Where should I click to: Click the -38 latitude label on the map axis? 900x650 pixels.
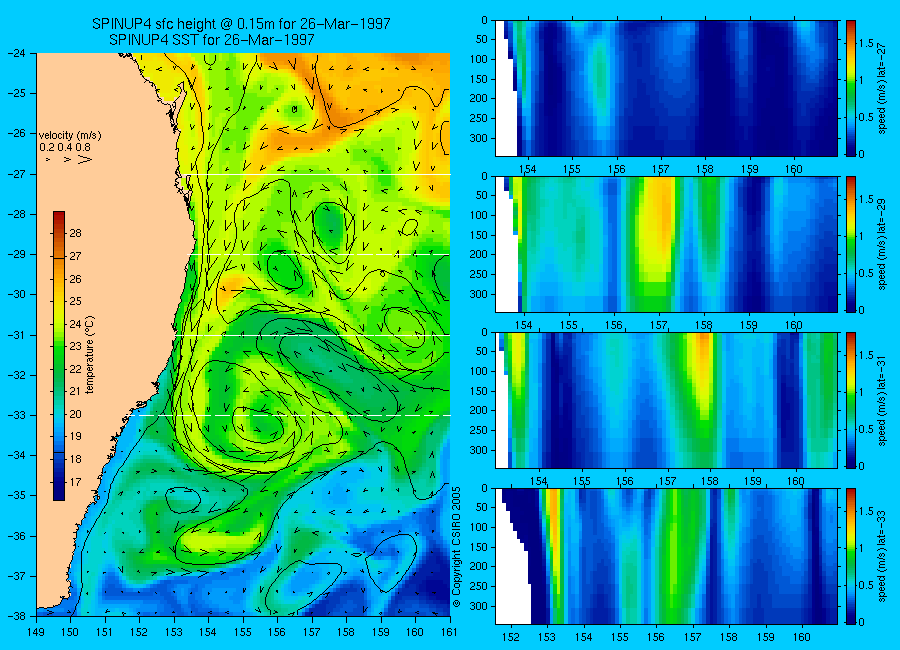click(x=17, y=616)
